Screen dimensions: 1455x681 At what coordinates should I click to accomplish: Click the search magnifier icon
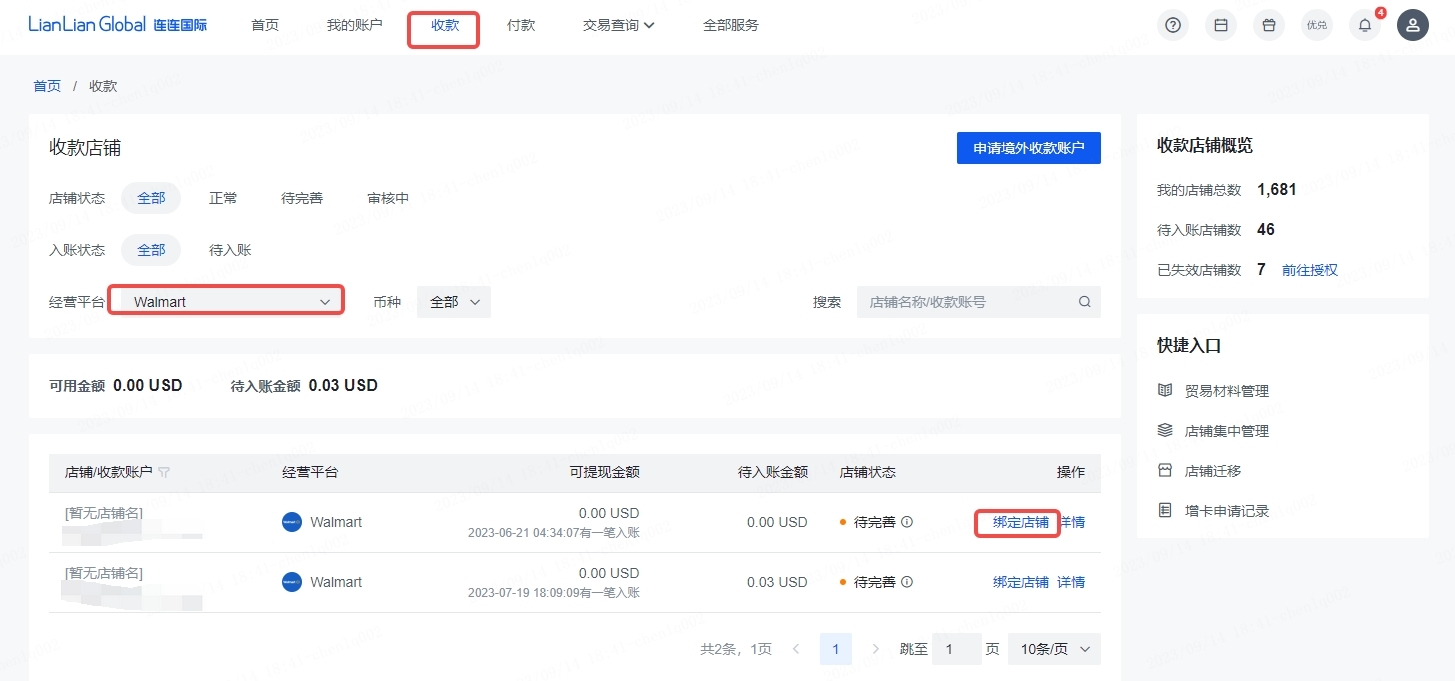1084,302
